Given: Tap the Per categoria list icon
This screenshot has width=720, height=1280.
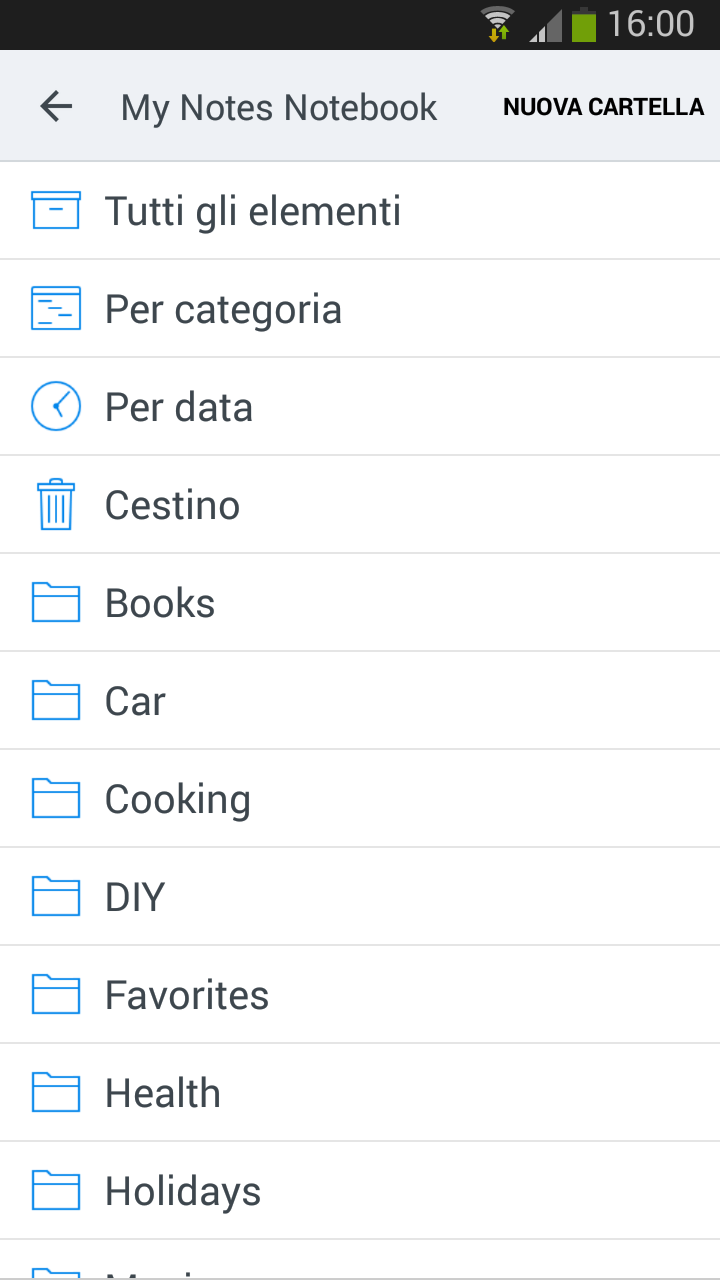Looking at the screenshot, I should coord(56,309).
